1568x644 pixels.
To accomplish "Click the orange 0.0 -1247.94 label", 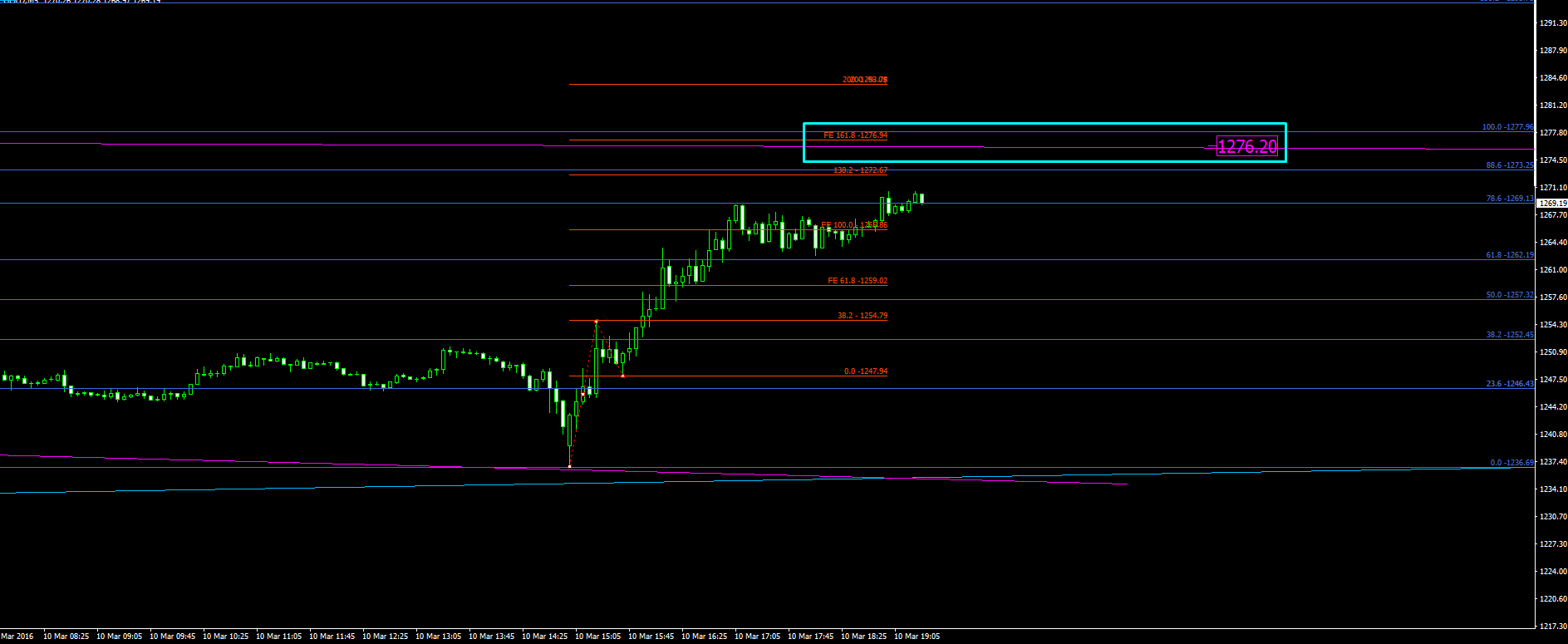I will (x=865, y=371).
